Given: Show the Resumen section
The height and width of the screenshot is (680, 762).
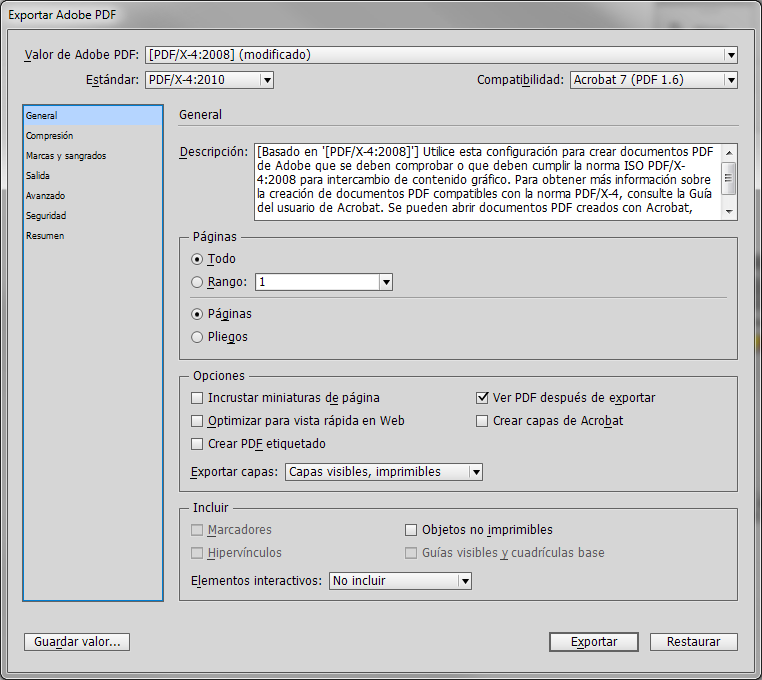Looking at the screenshot, I should coord(45,236).
